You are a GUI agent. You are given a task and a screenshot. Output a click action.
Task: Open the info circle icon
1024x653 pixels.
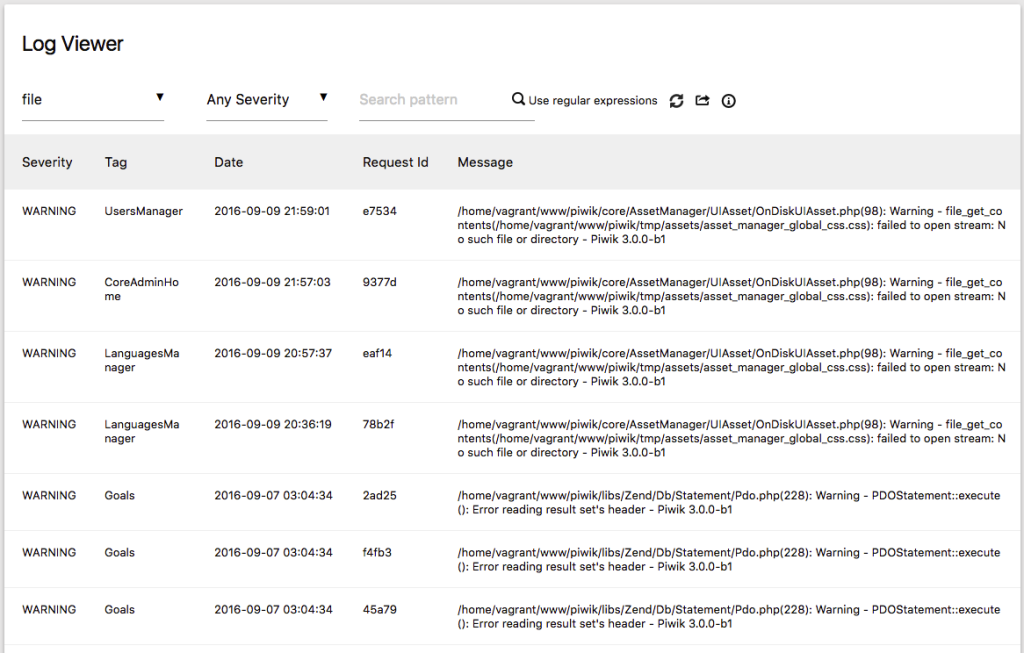[728, 101]
